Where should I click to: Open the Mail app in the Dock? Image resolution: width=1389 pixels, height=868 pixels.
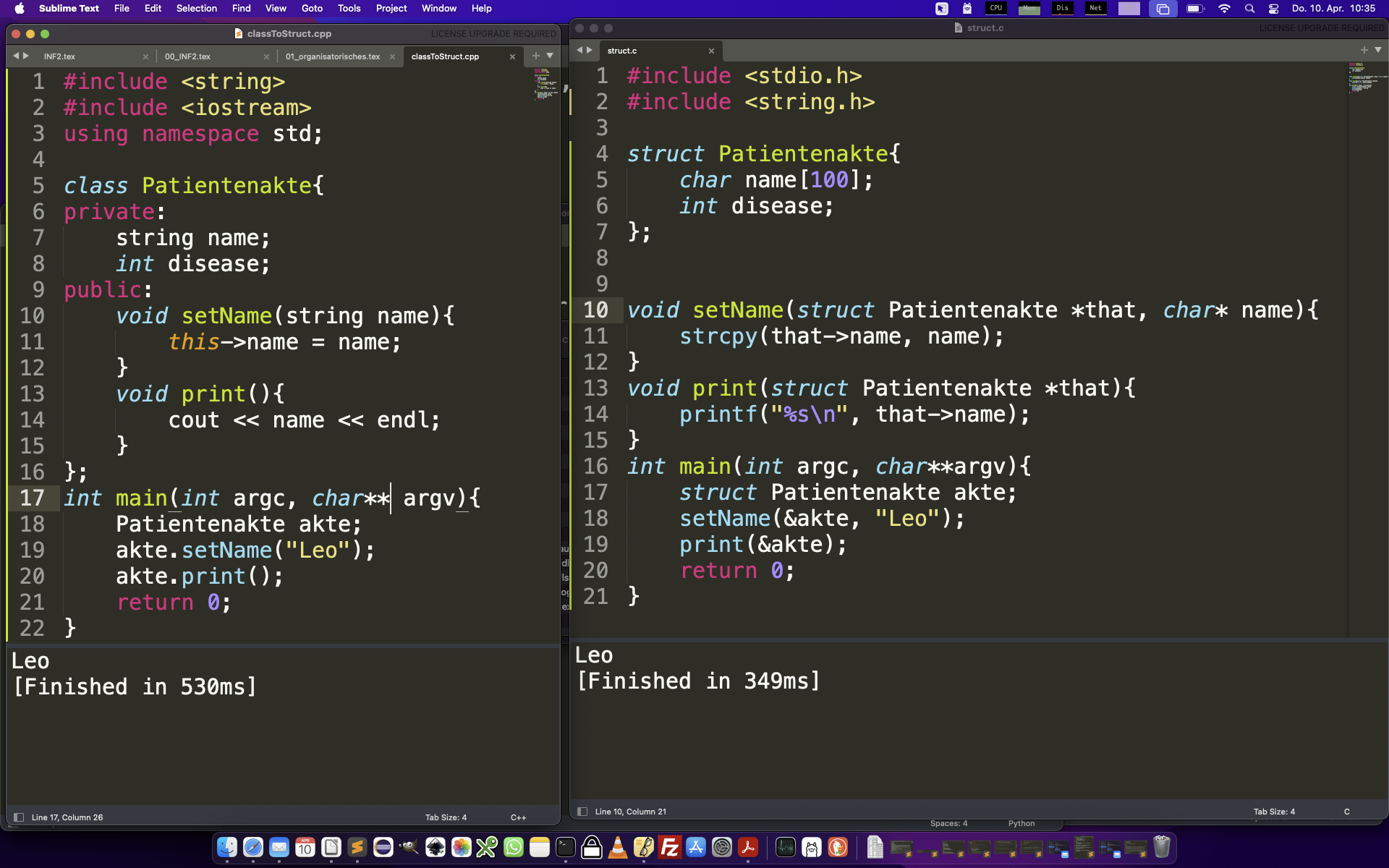(x=279, y=846)
